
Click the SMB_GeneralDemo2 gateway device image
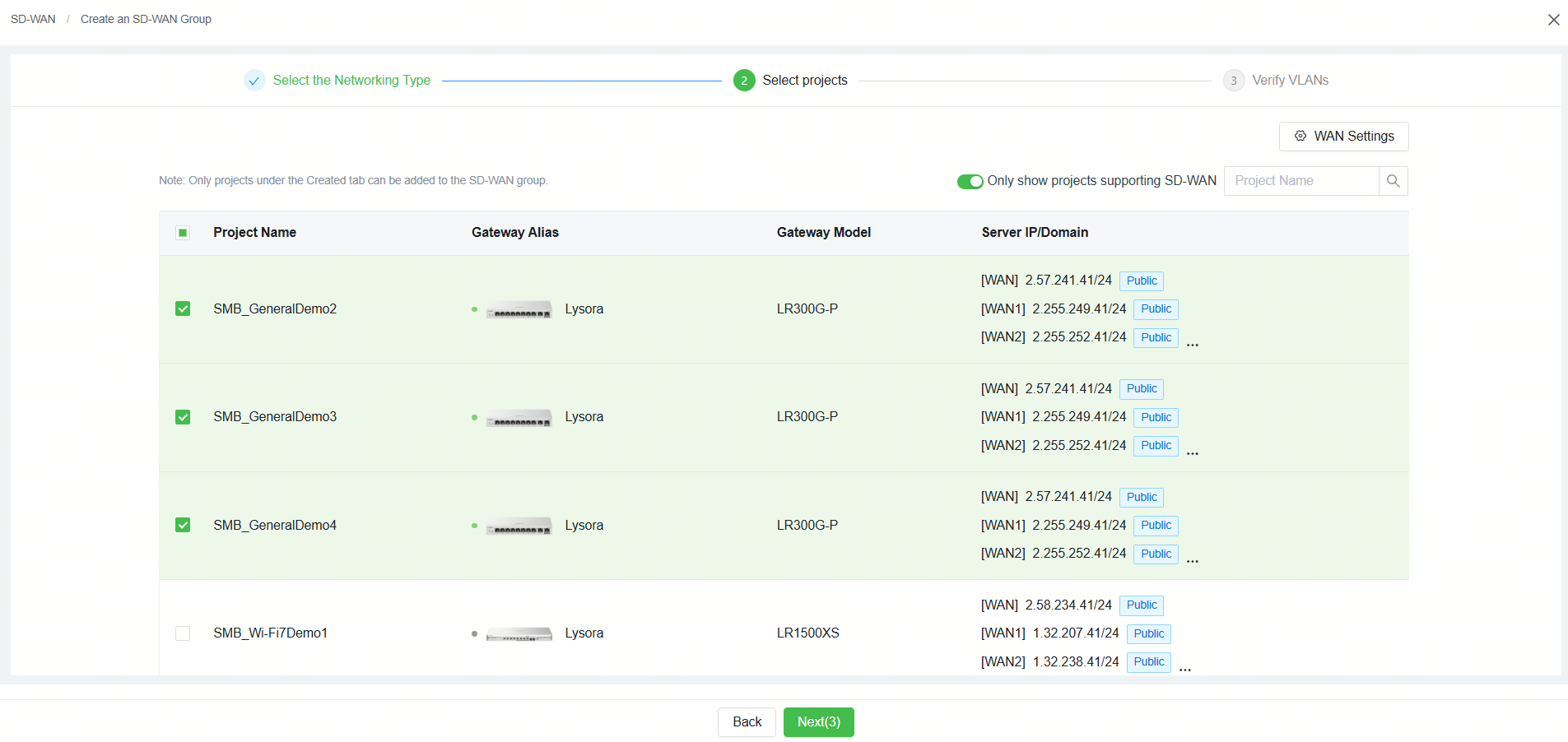[519, 309]
